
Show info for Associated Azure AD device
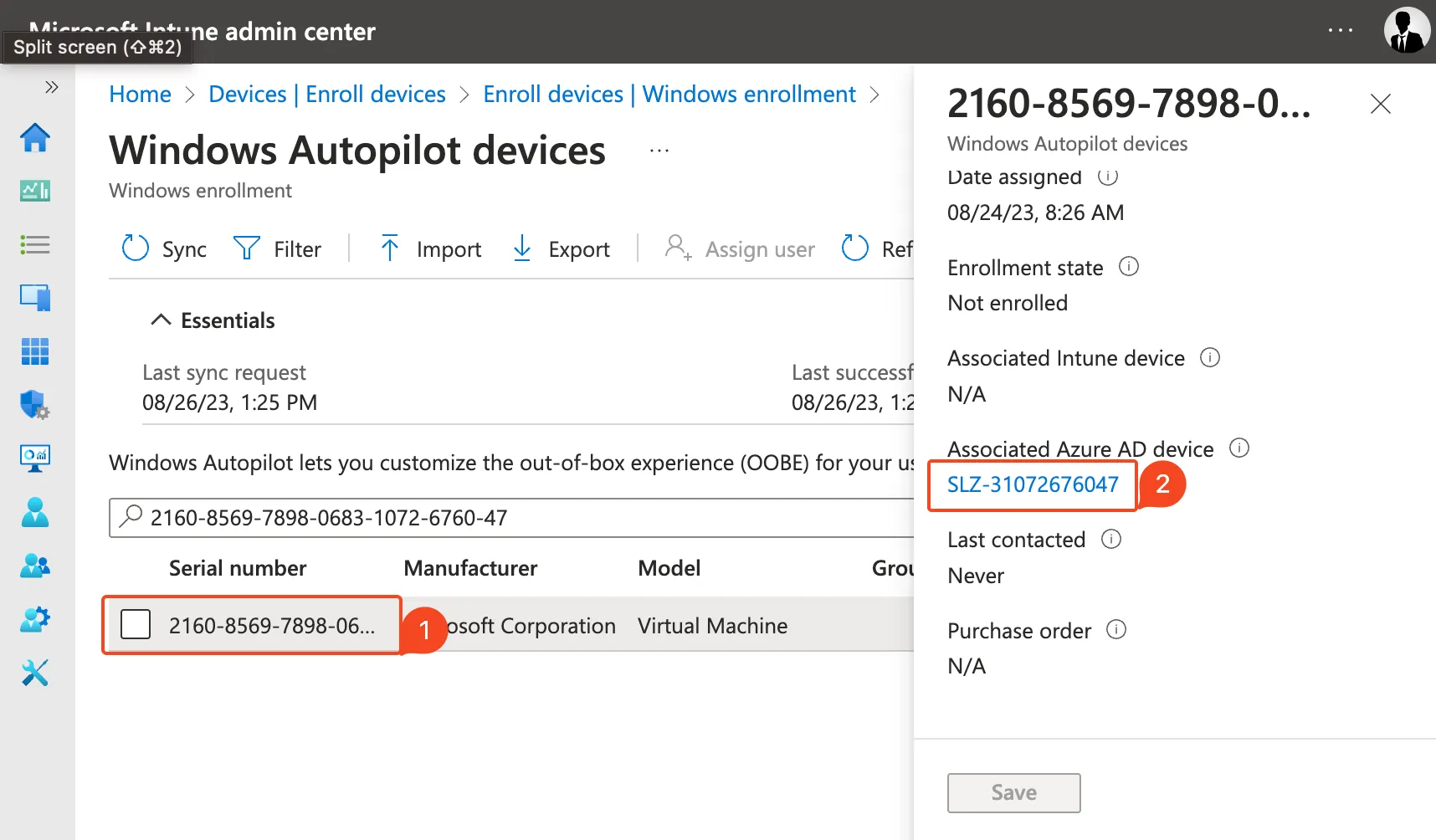[x=1239, y=448]
